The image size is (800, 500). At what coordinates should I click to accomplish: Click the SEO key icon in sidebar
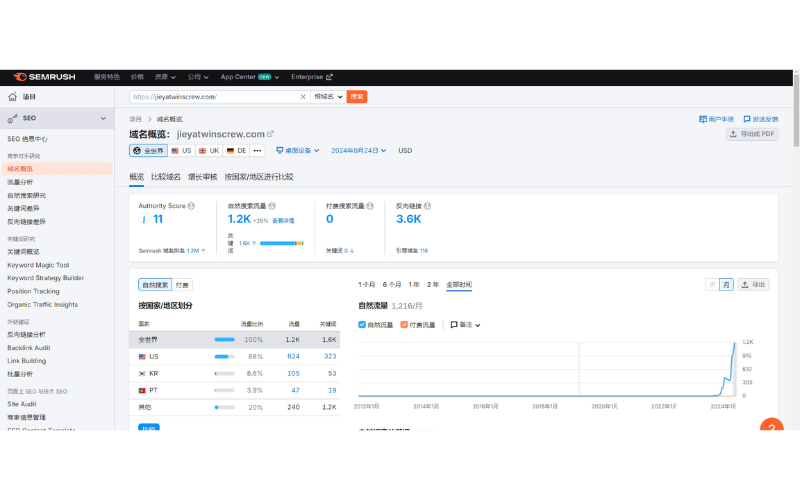pyautogui.click(x=12, y=118)
